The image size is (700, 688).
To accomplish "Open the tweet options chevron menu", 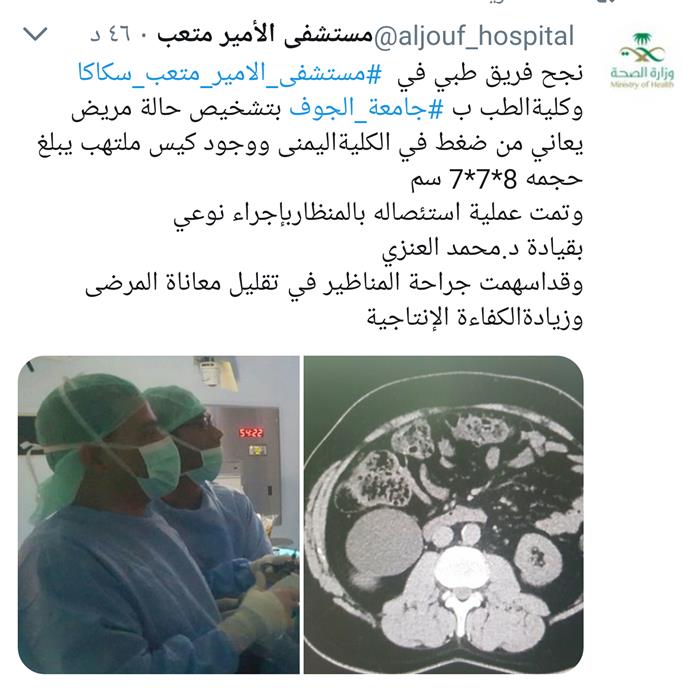I will [x=35, y=34].
